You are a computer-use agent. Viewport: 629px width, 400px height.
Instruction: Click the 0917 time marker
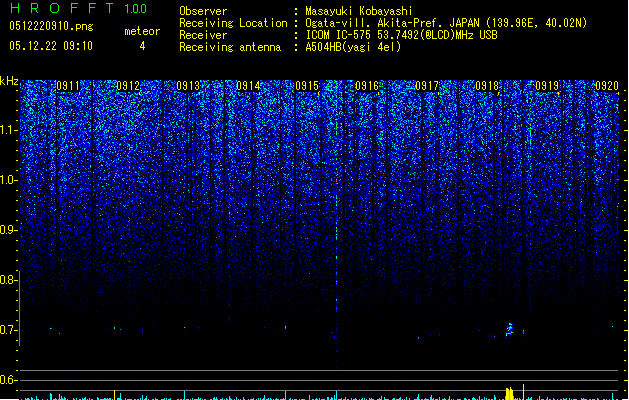tap(427, 86)
